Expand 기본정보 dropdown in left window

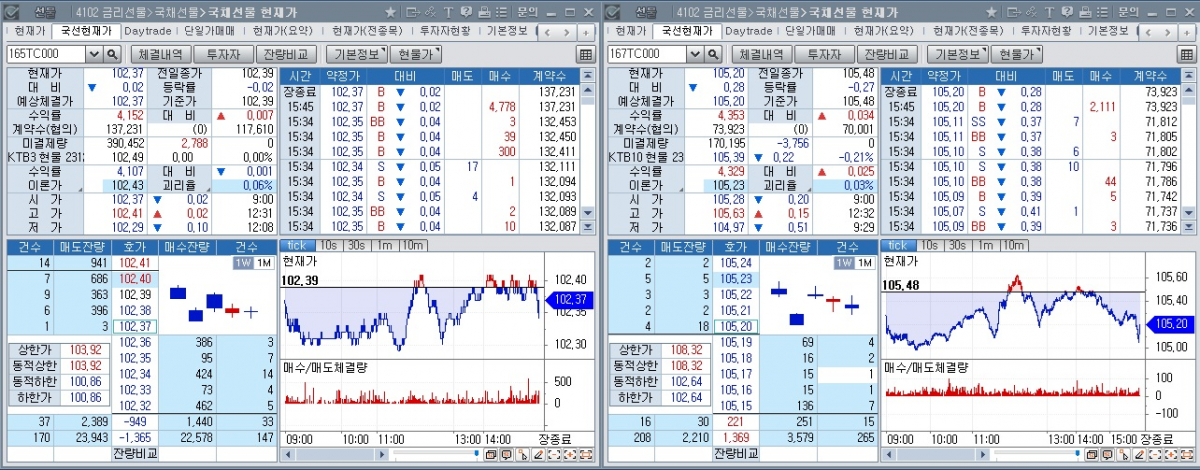pyautogui.click(x=358, y=54)
